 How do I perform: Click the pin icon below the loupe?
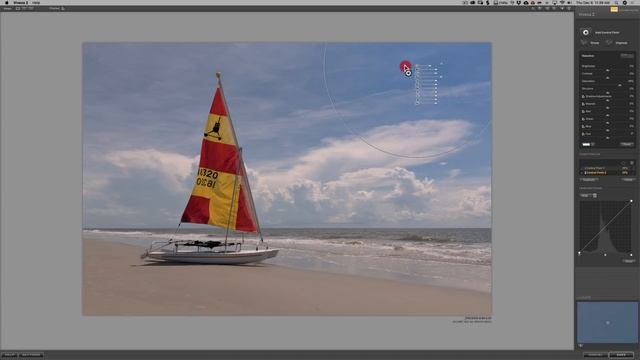[x=581, y=346]
